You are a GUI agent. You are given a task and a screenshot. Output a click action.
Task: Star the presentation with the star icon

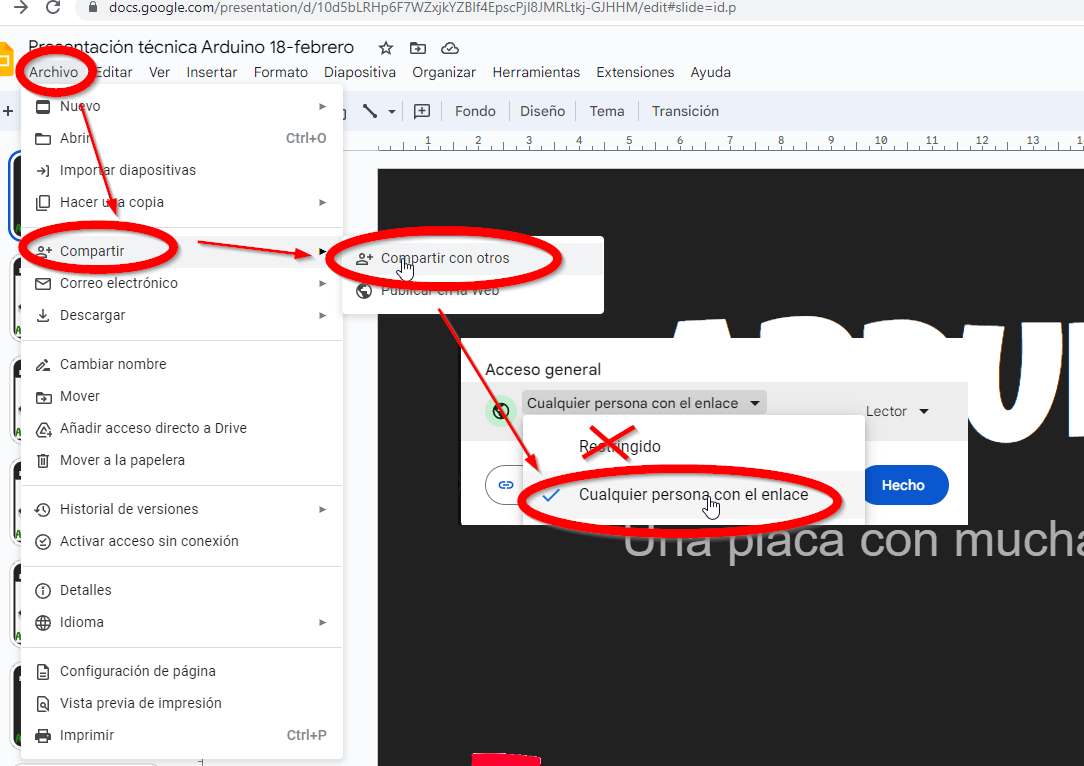tap(386, 48)
